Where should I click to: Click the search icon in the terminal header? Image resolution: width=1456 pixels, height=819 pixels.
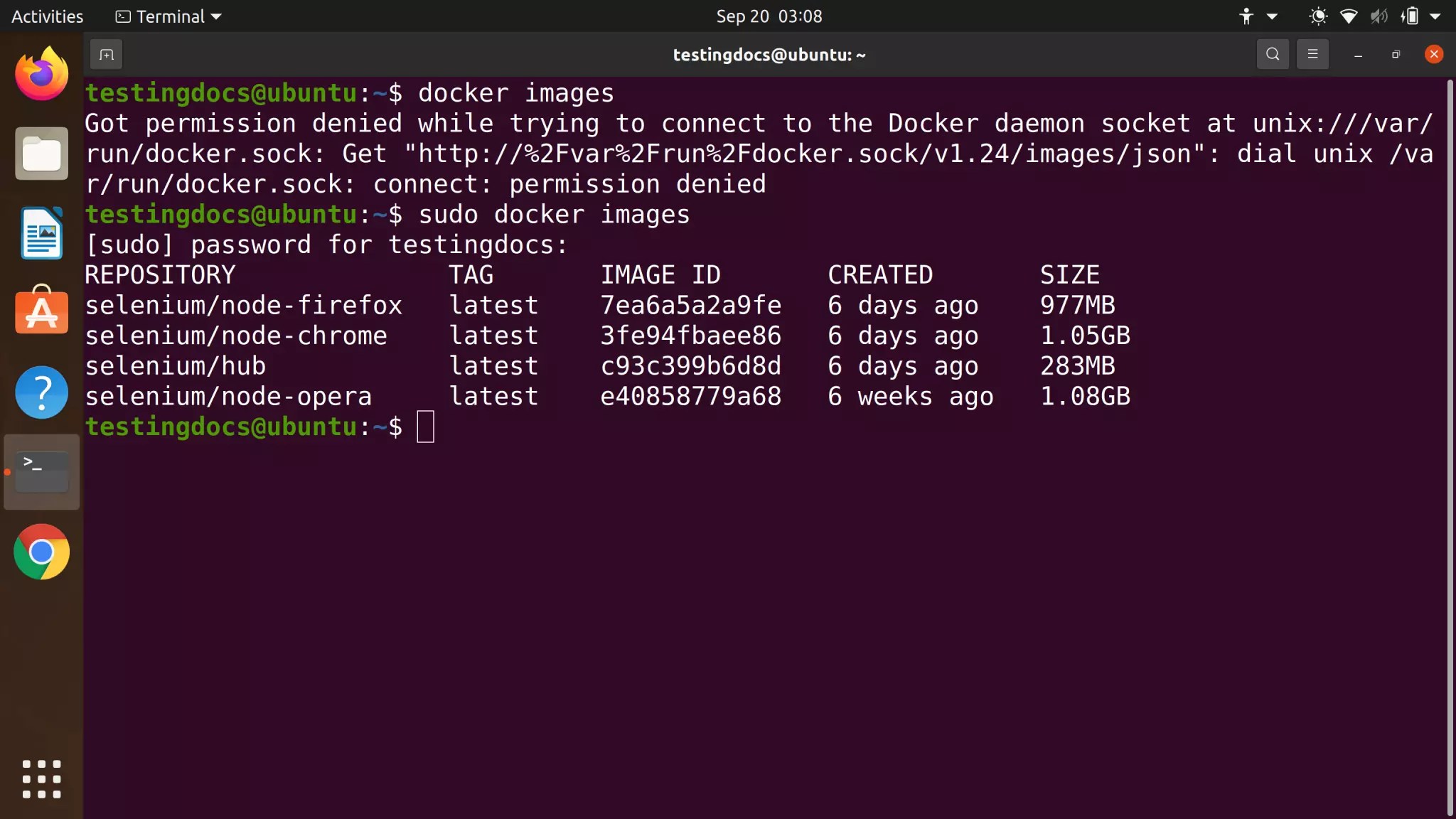1272,54
